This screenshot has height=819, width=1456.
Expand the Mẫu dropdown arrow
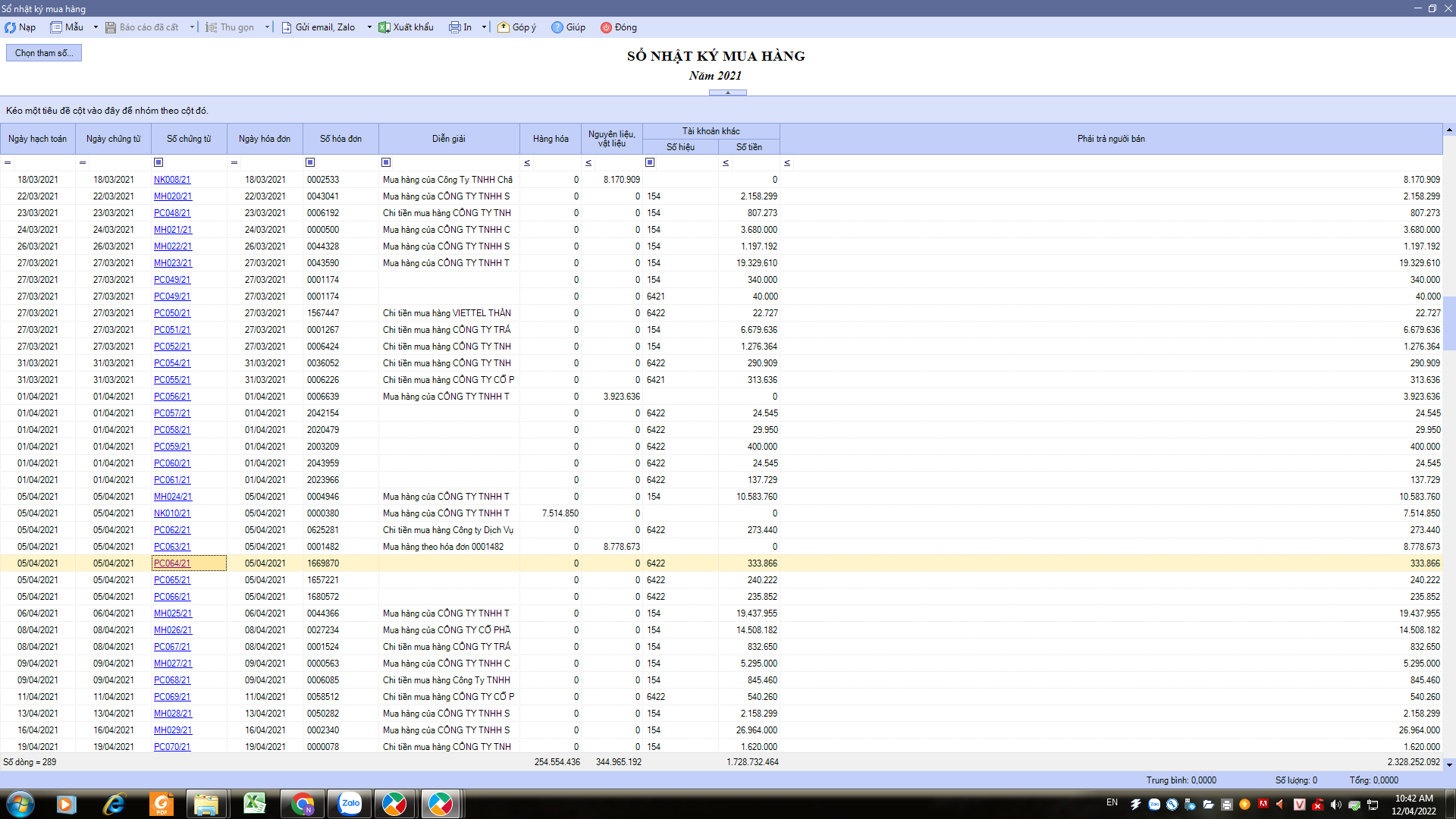pyautogui.click(x=96, y=27)
